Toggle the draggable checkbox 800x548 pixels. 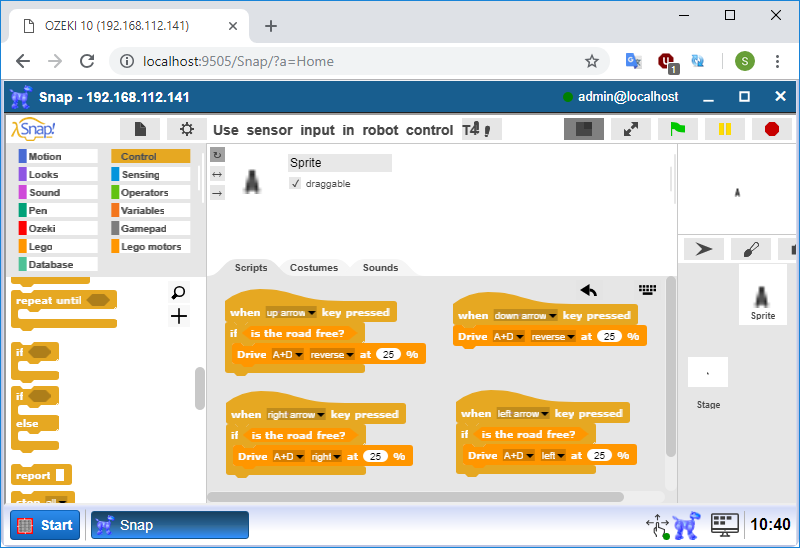coord(295,183)
